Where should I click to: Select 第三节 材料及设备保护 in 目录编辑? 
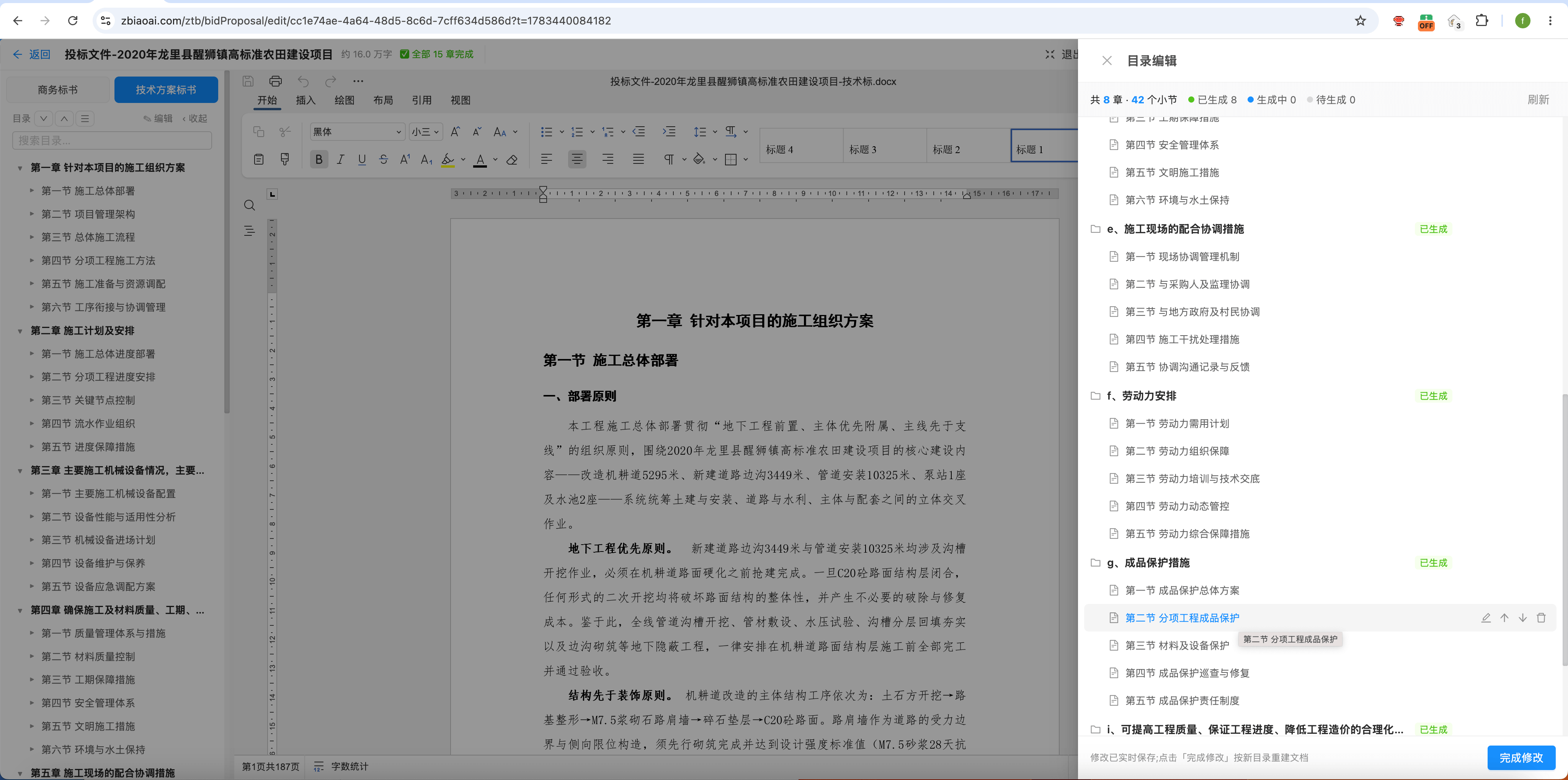click(1177, 646)
